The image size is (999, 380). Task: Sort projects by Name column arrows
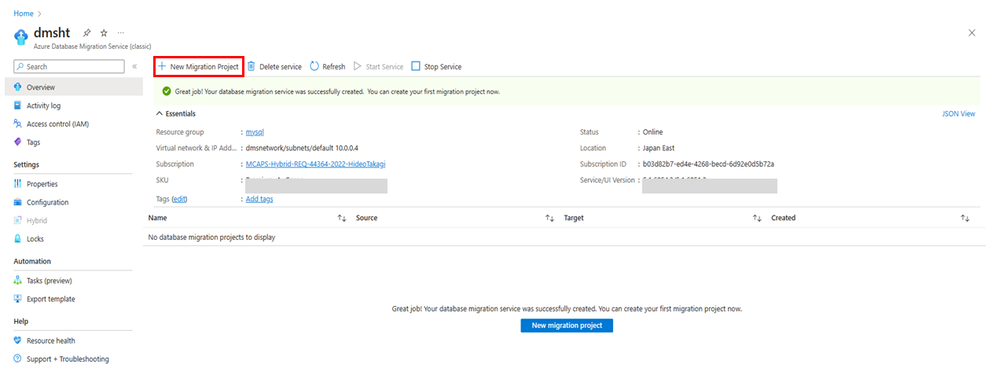click(341, 218)
